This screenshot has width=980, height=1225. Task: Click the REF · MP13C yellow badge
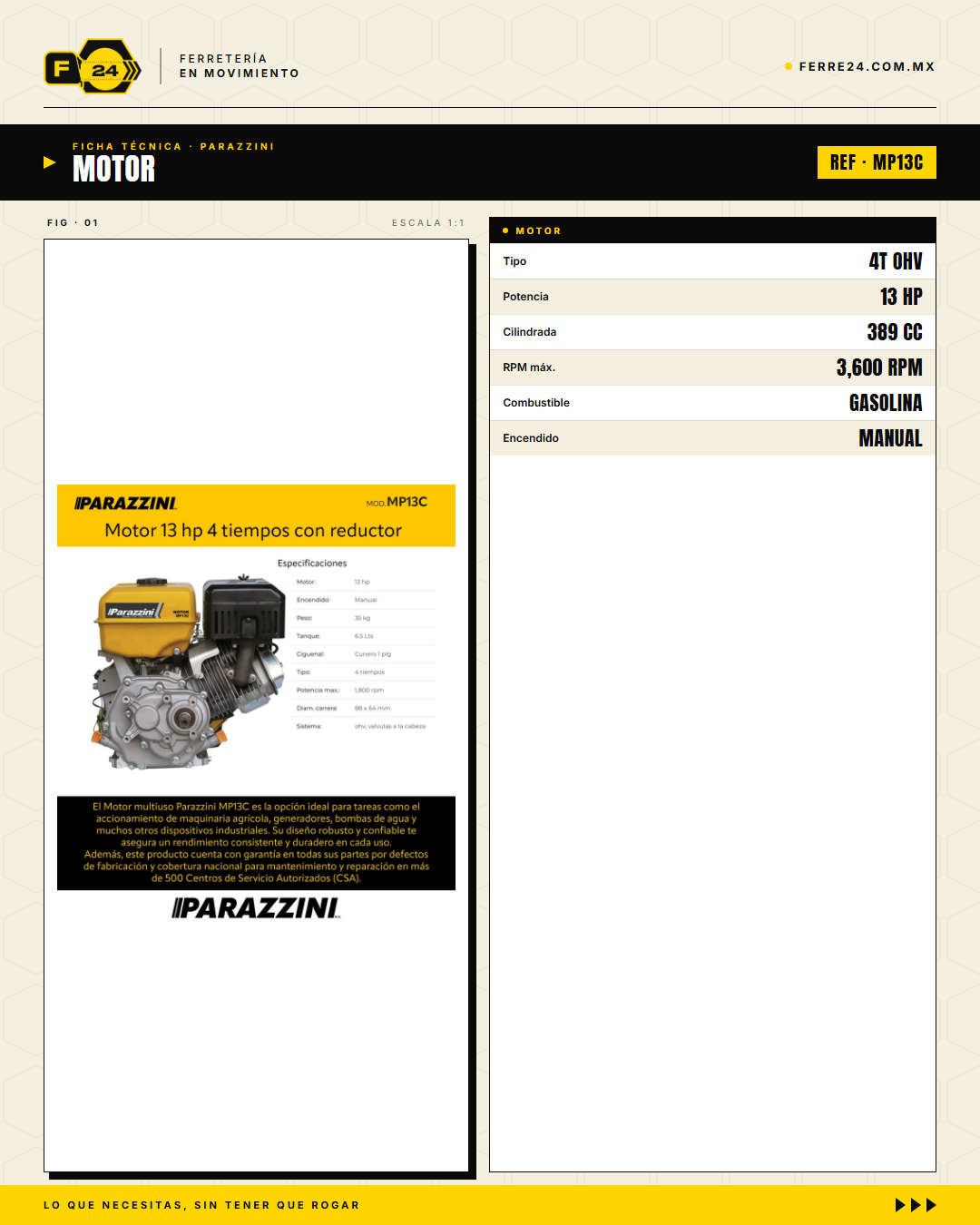click(877, 162)
